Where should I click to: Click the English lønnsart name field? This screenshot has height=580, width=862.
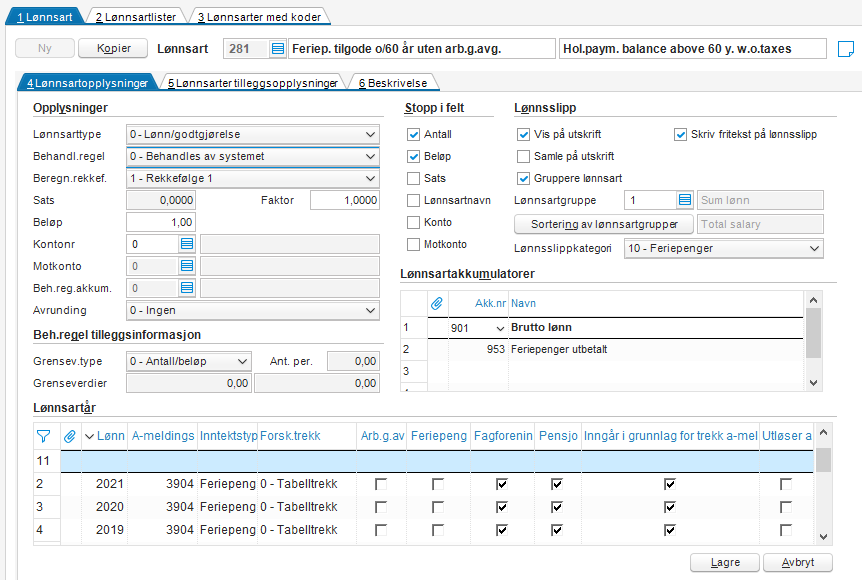(693, 48)
